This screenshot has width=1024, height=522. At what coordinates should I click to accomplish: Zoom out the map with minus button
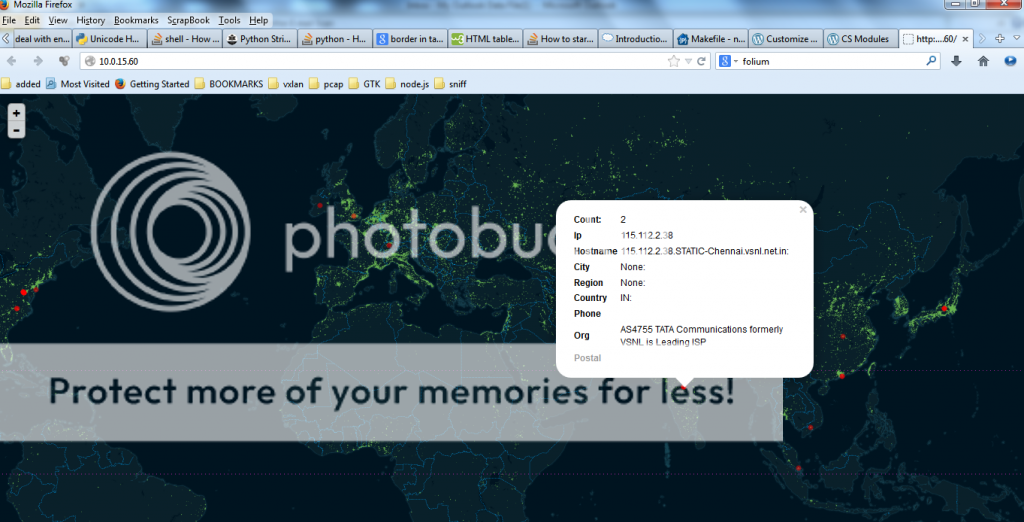tap(16, 130)
